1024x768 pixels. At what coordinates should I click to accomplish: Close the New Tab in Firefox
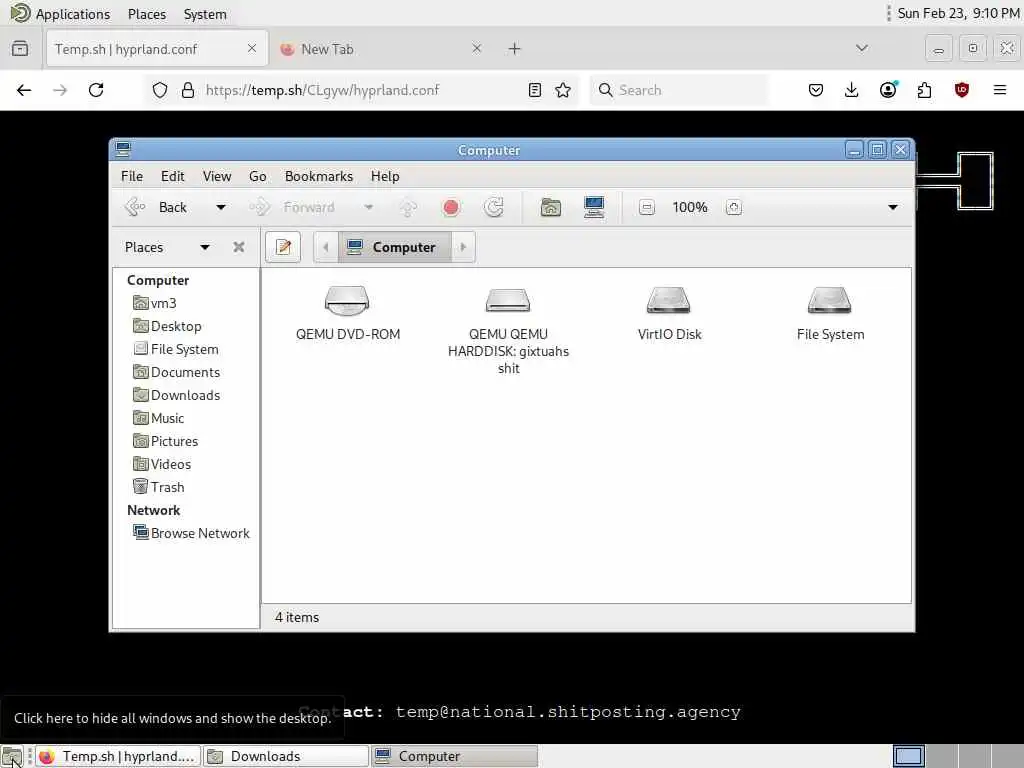click(x=477, y=48)
